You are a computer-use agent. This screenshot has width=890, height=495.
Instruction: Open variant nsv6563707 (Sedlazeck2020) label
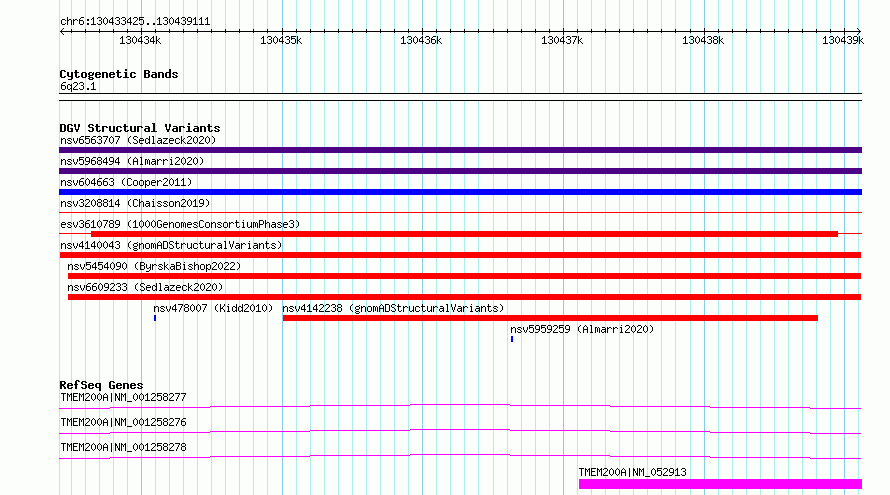pyautogui.click(x=138, y=140)
